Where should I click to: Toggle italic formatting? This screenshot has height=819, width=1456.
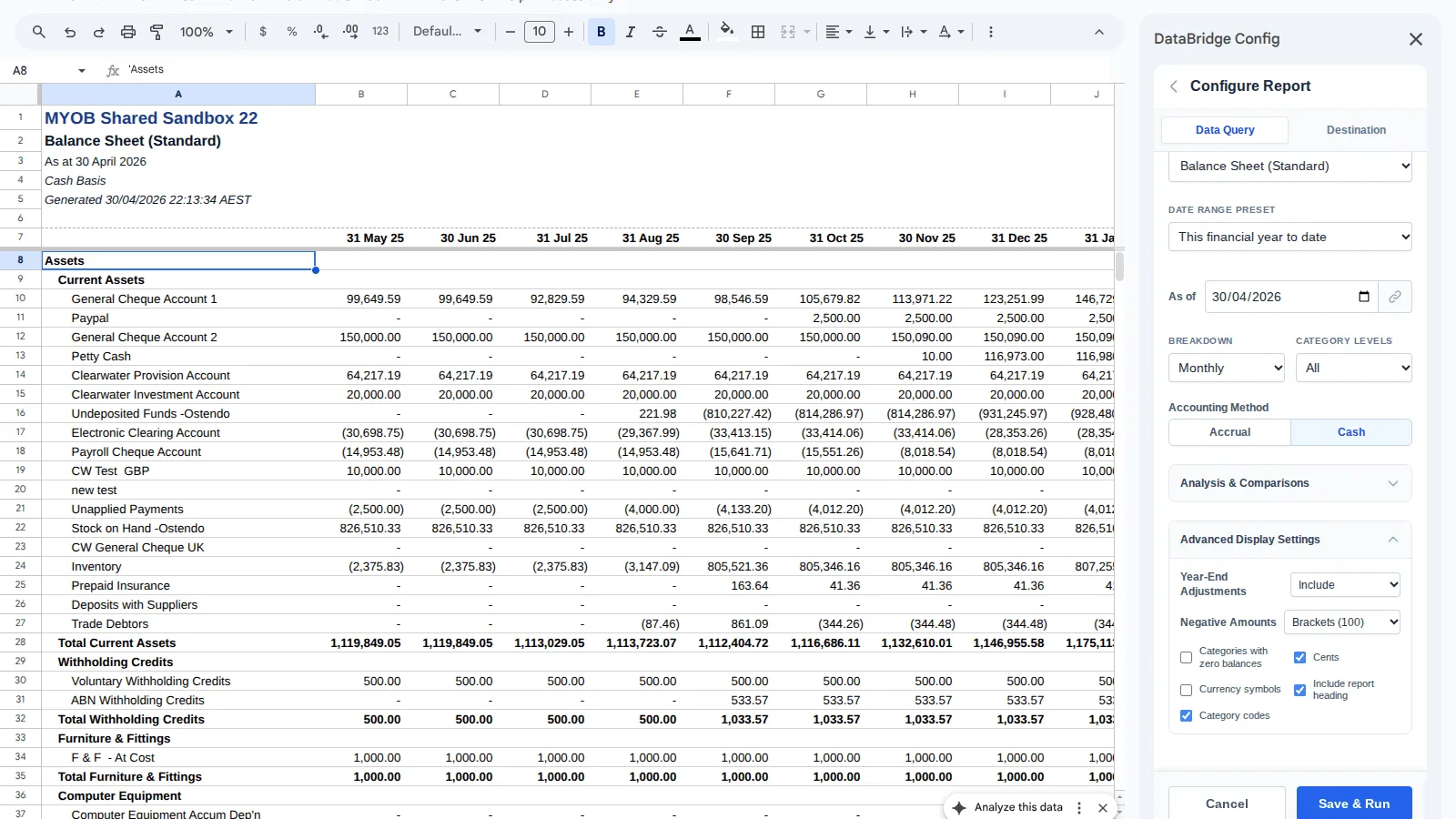631,32
